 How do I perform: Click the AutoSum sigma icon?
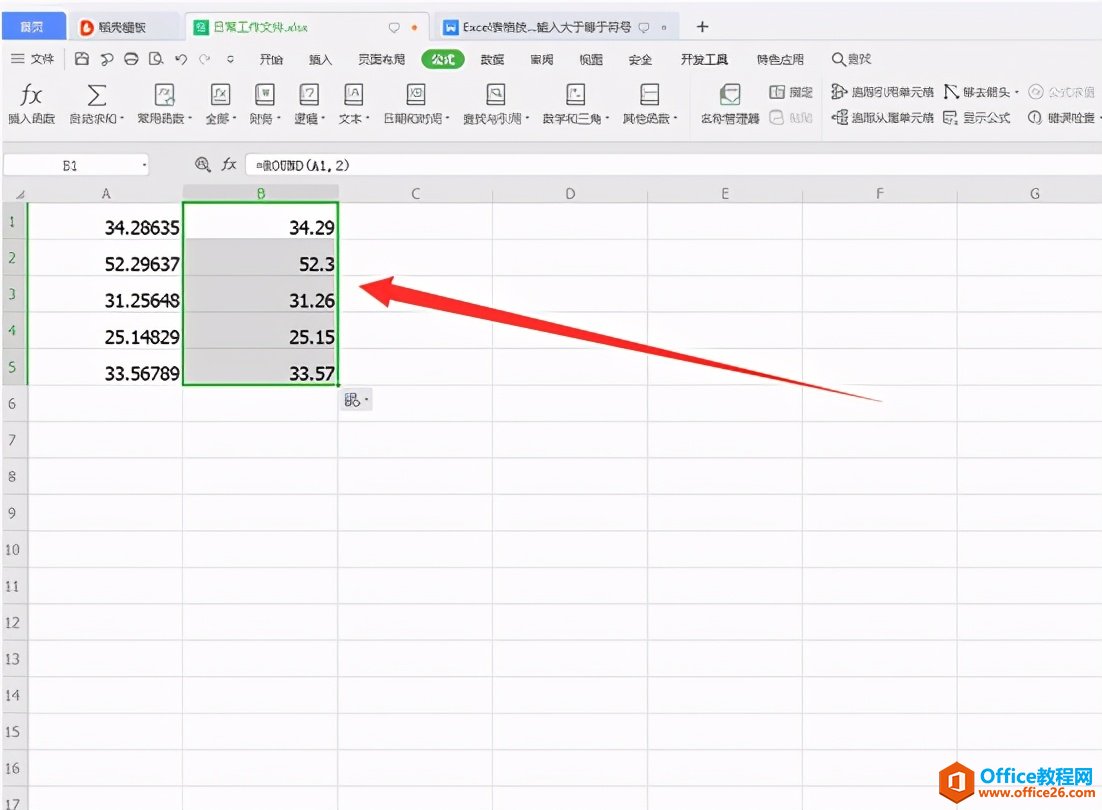(x=96, y=95)
